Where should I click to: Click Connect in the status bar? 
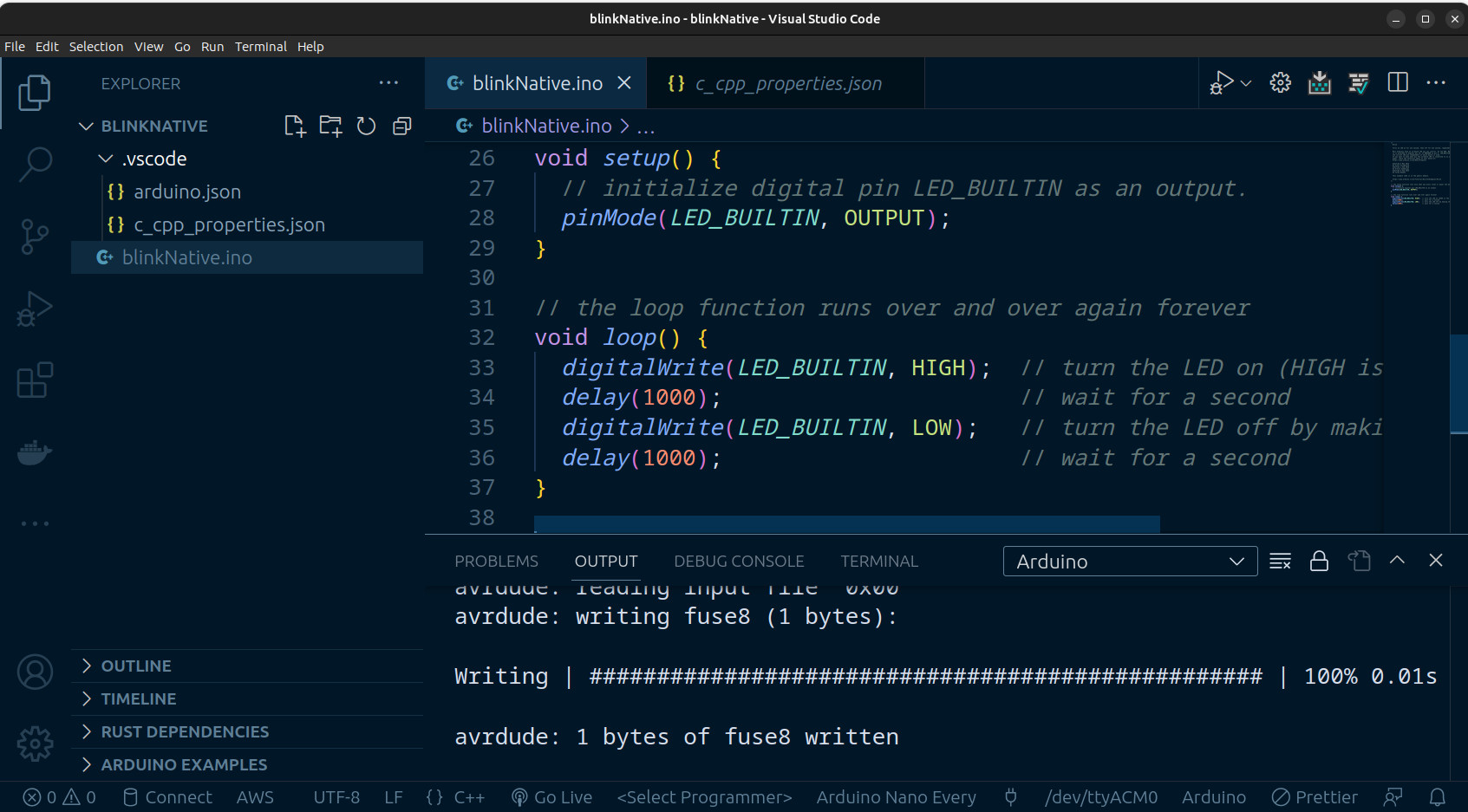167,797
